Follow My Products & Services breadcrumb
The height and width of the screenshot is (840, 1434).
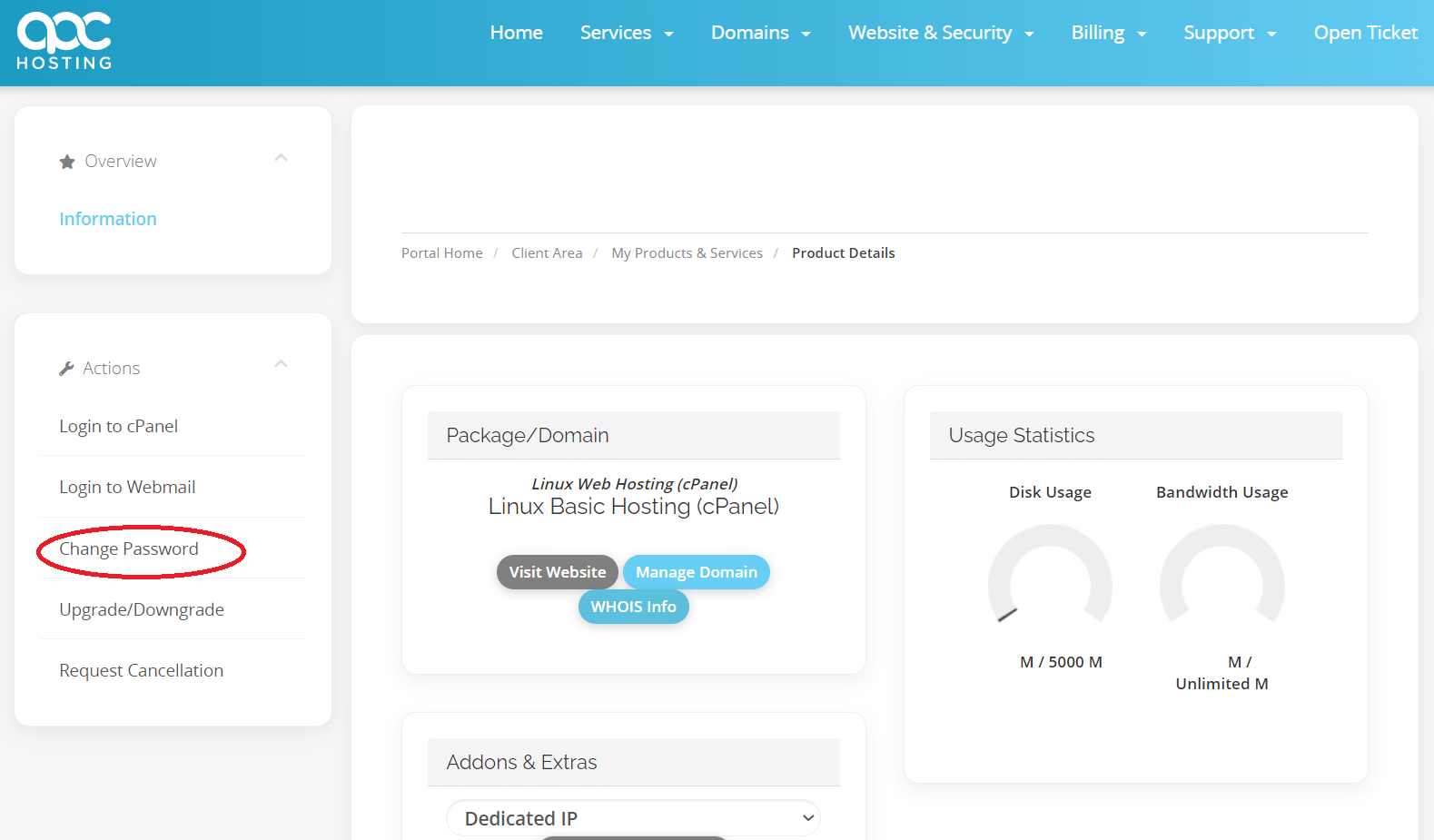coord(687,253)
